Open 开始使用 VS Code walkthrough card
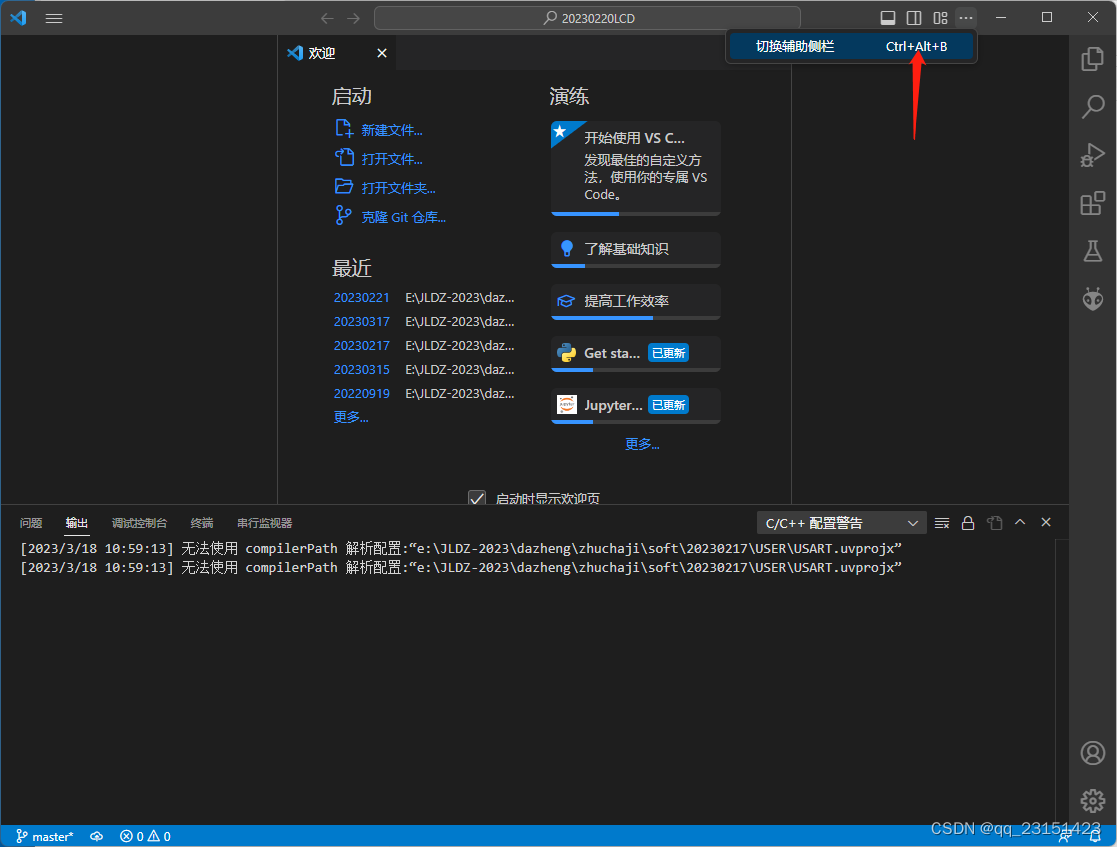Image resolution: width=1117 pixels, height=847 pixels. point(635,168)
